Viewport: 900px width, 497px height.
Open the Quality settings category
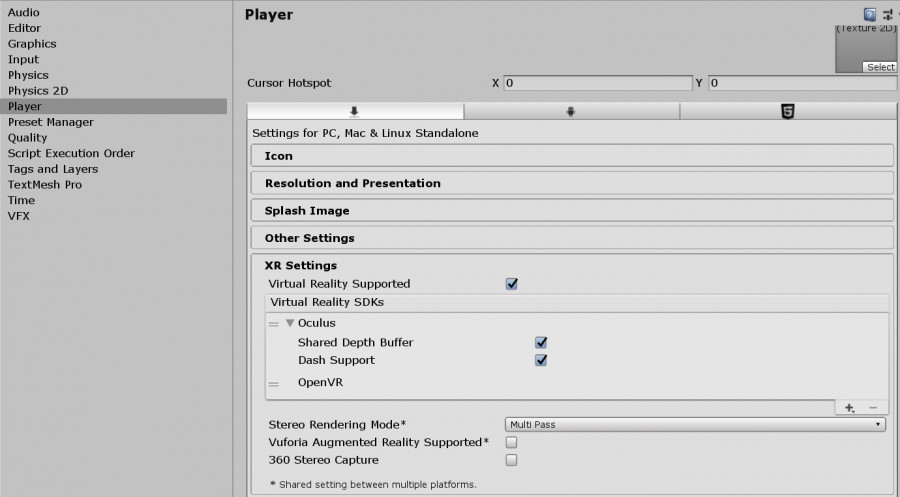pyautogui.click(x=28, y=138)
